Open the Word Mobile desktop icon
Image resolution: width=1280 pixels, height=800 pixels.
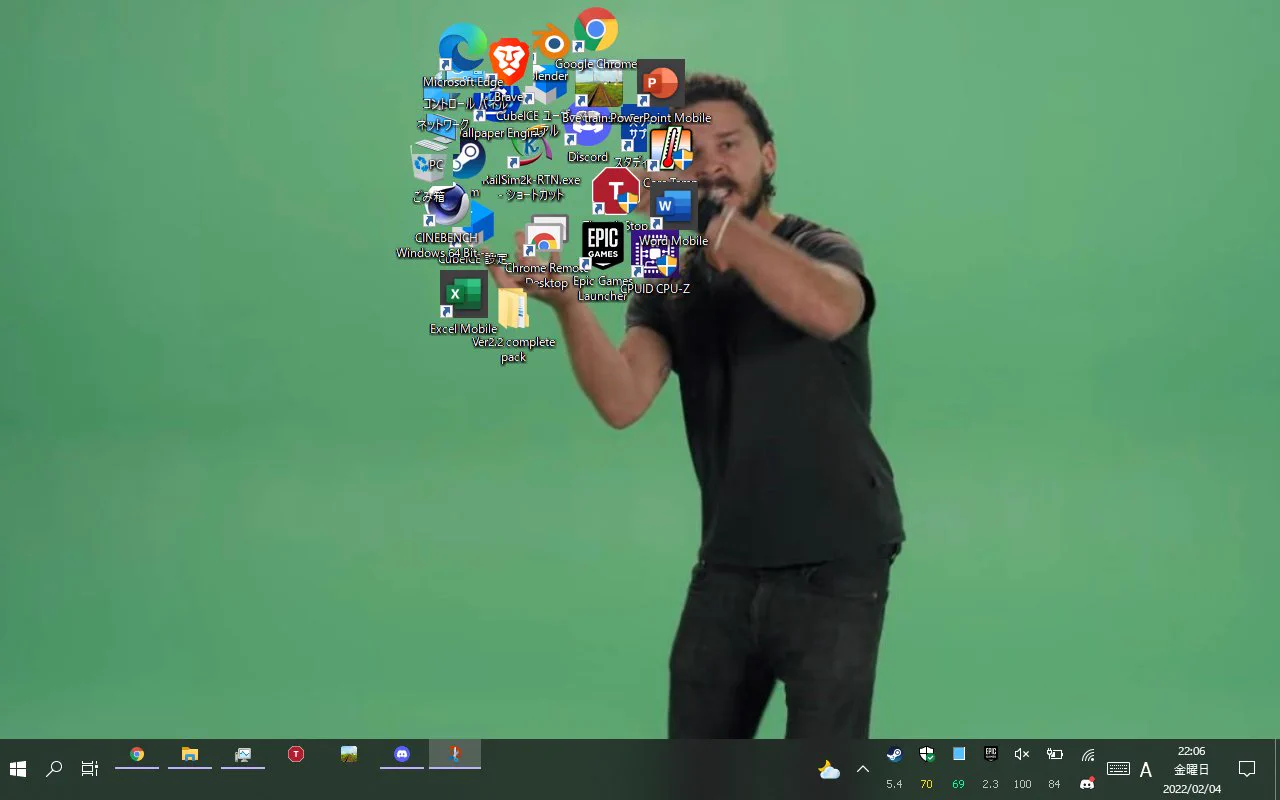click(x=673, y=207)
